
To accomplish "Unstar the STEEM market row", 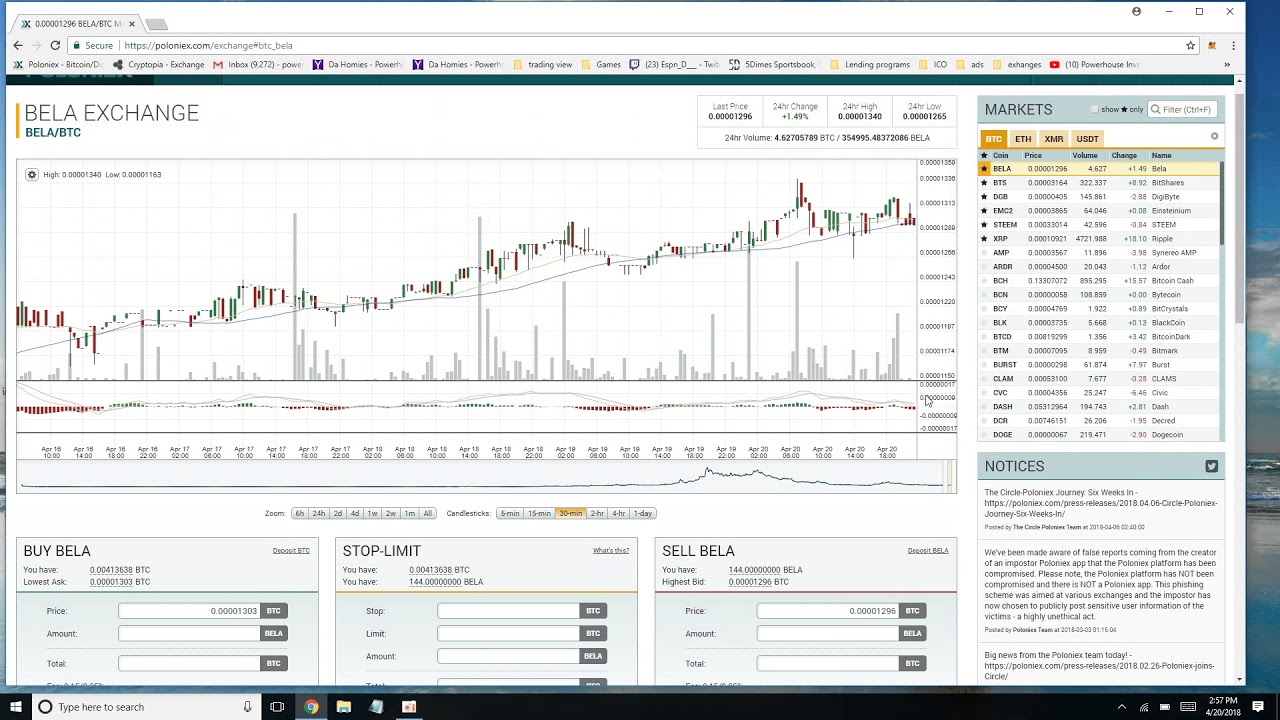I will 984,225.
